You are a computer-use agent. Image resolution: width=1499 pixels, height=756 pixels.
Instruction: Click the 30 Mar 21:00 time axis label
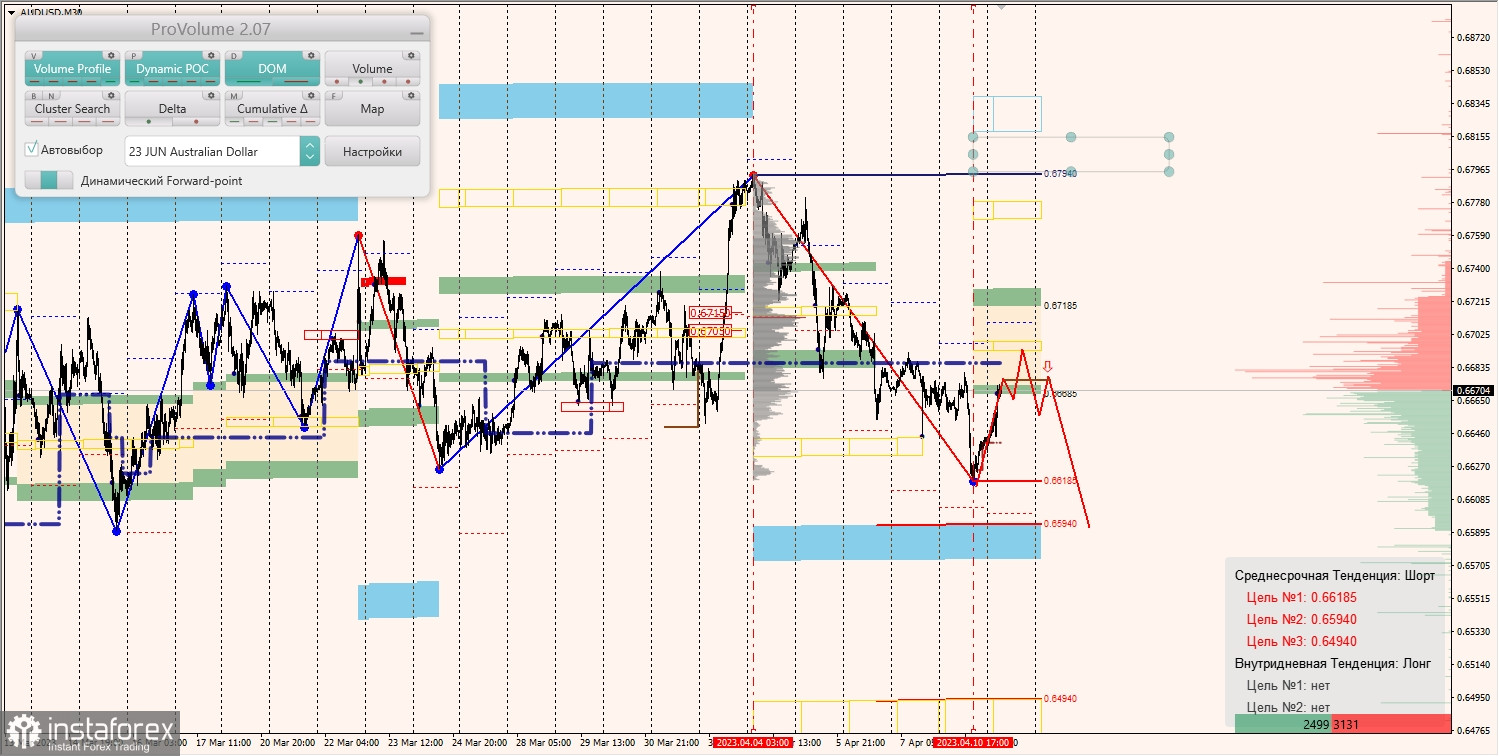(674, 743)
